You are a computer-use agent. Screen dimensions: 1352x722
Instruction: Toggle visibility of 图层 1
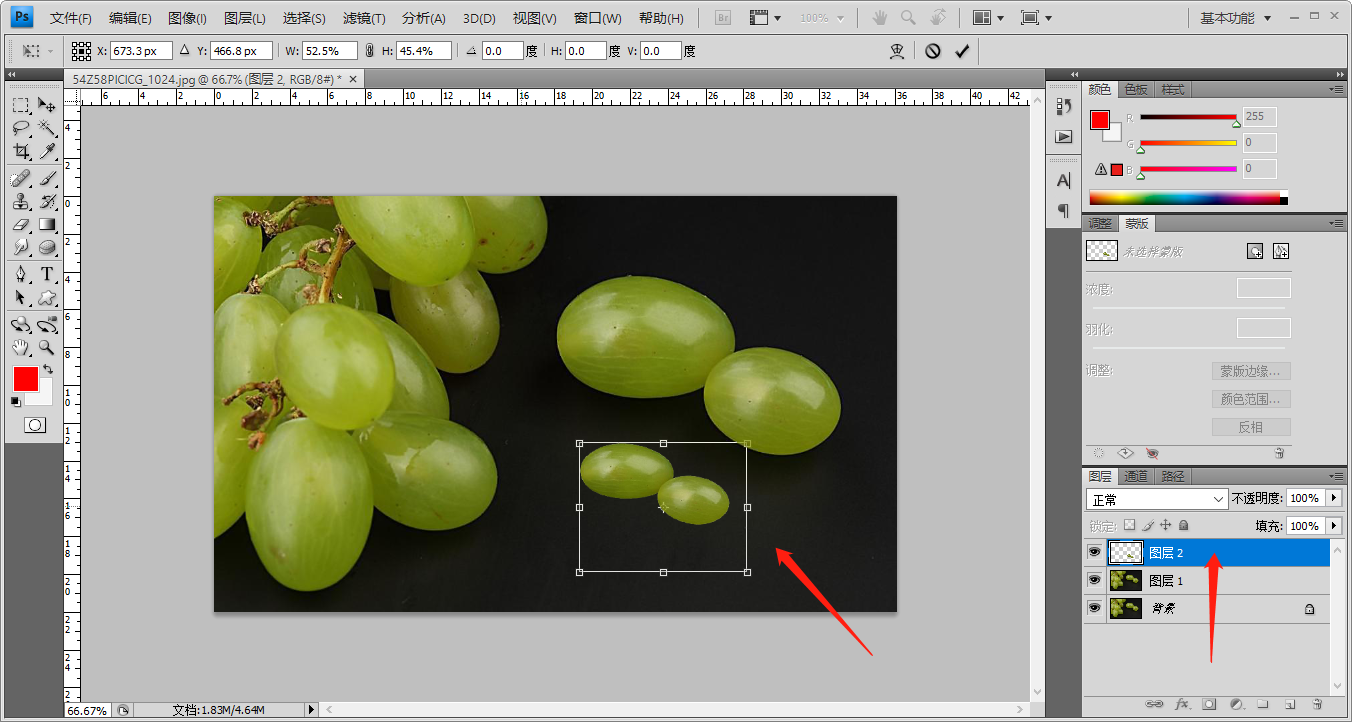point(1095,580)
